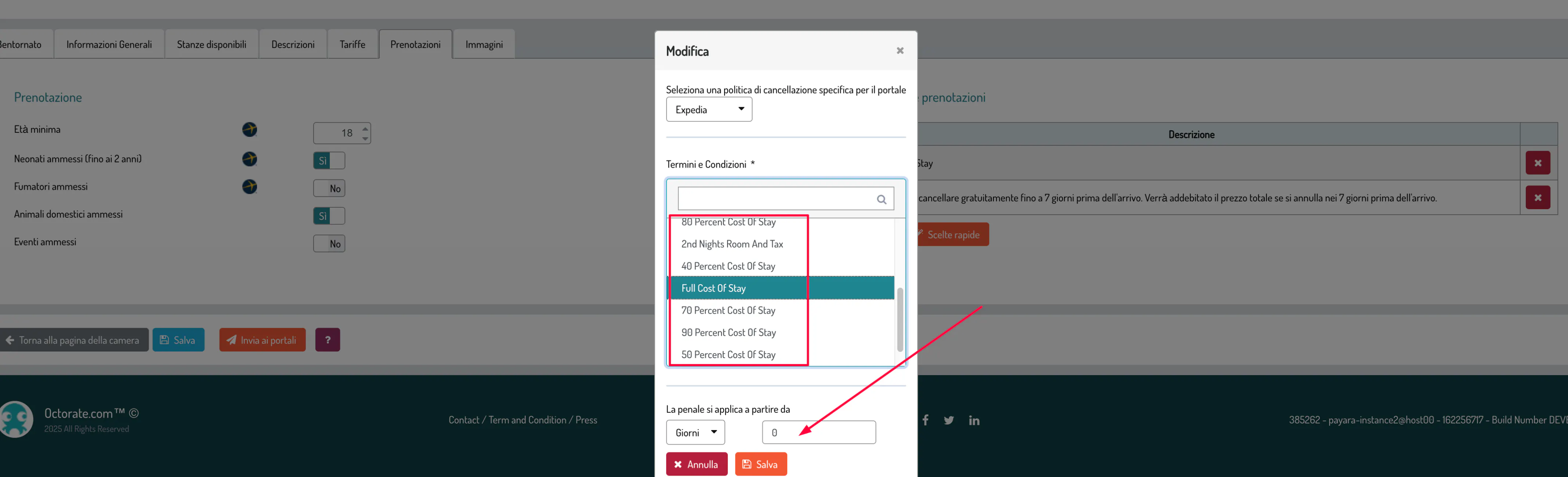
Task: Close the Modifica dialog with X
Action: pos(900,51)
